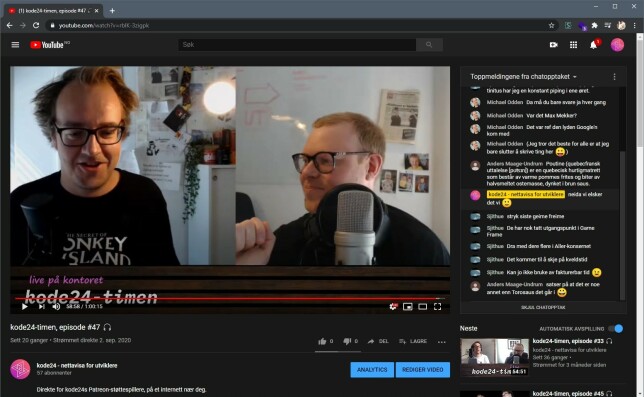644x397 pixels.
Task: Click the headphones icon beside the title
Action: pyautogui.click(x=107, y=327)
